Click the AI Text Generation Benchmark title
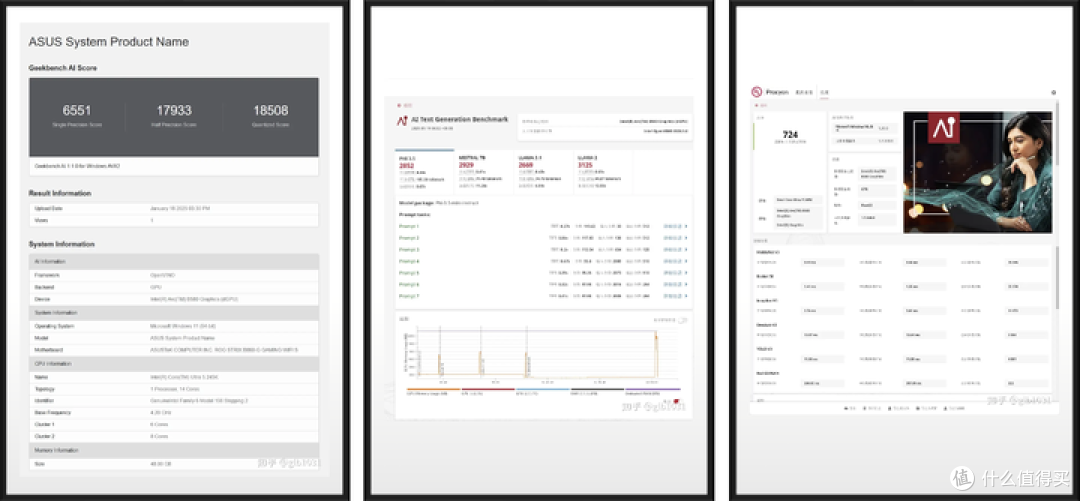Screen dimensions: 1080x501 pos(459,120)
